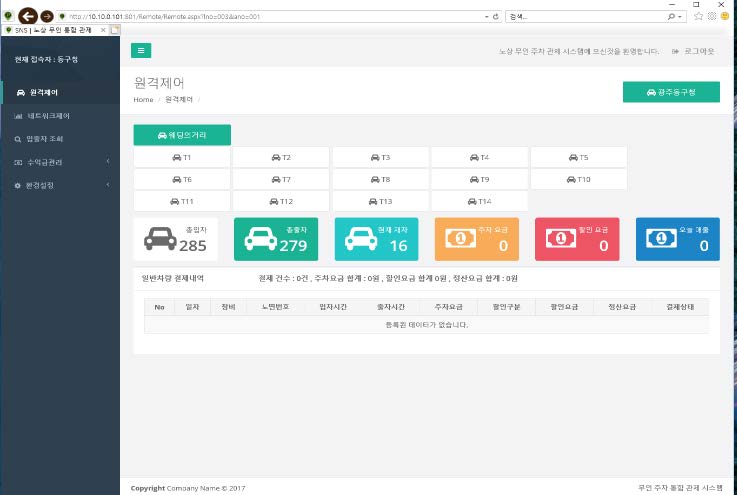Select the T14 parking device button
This screenshot has width=737, height=495.
tap(479, 201)
